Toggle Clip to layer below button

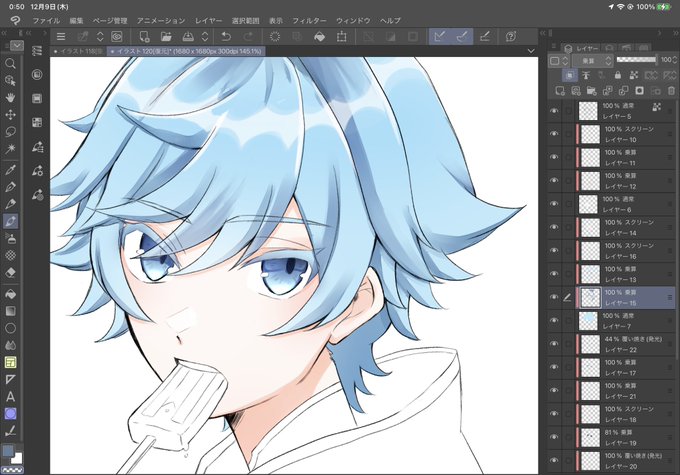(570, 75)
